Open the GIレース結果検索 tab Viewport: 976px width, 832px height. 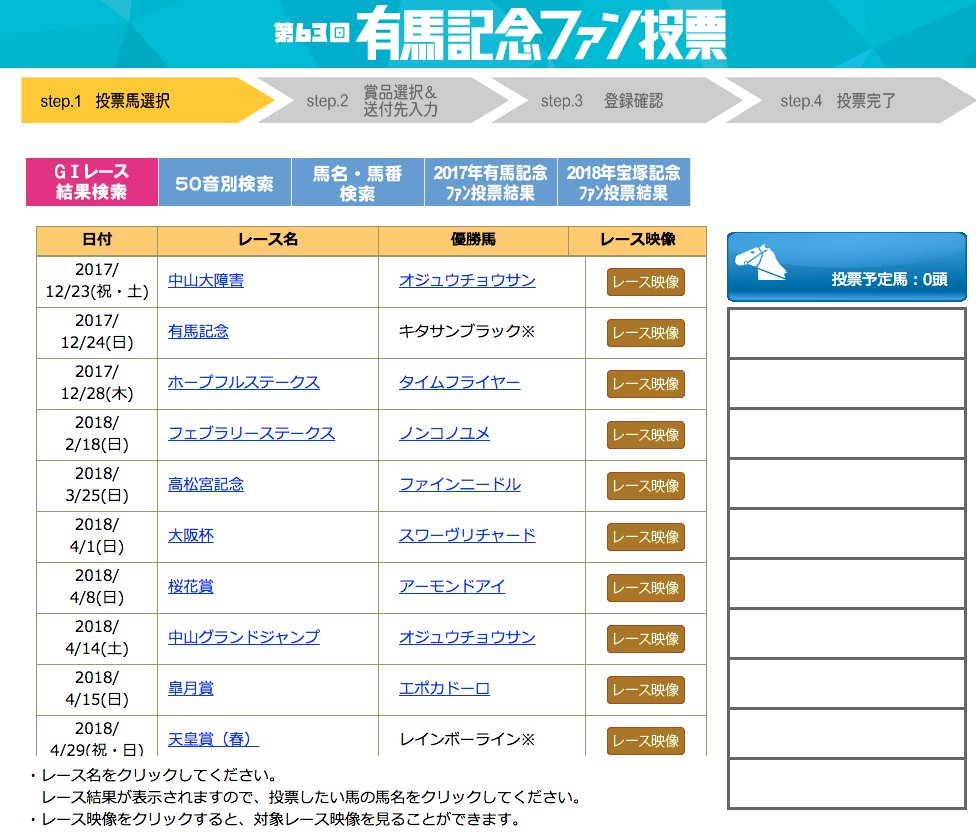(92, 182)
